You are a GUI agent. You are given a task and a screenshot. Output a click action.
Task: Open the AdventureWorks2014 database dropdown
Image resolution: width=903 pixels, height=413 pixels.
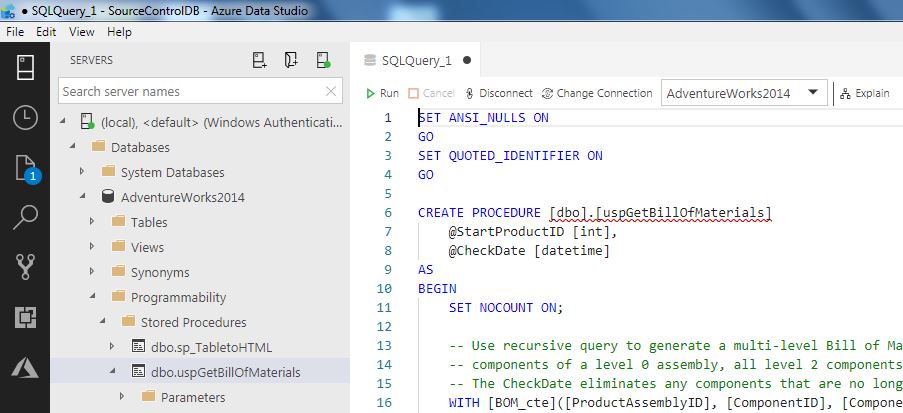pyautogui.click(x=743, y=93)
